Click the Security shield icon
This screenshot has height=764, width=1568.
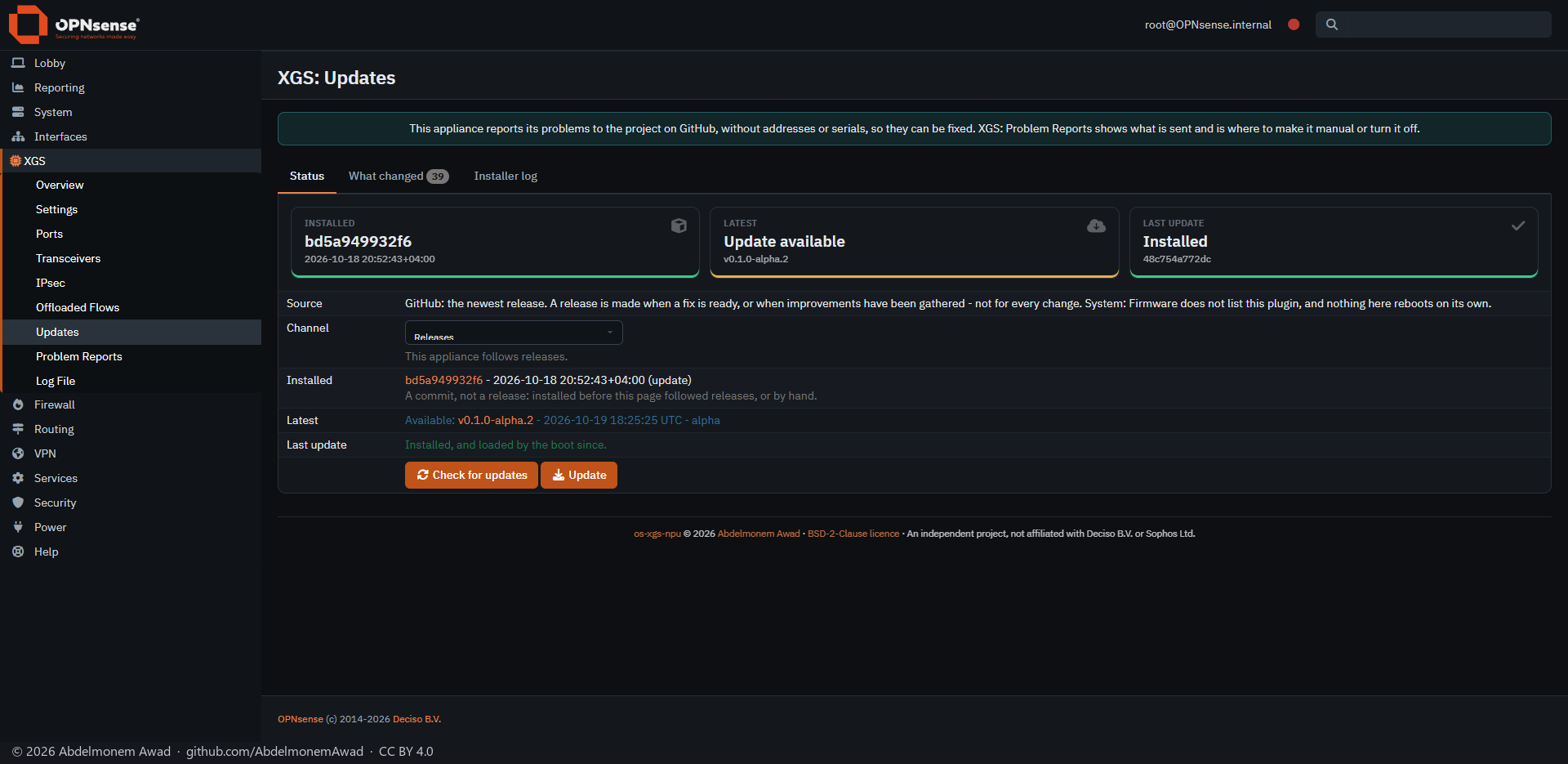tap(18, 503)
